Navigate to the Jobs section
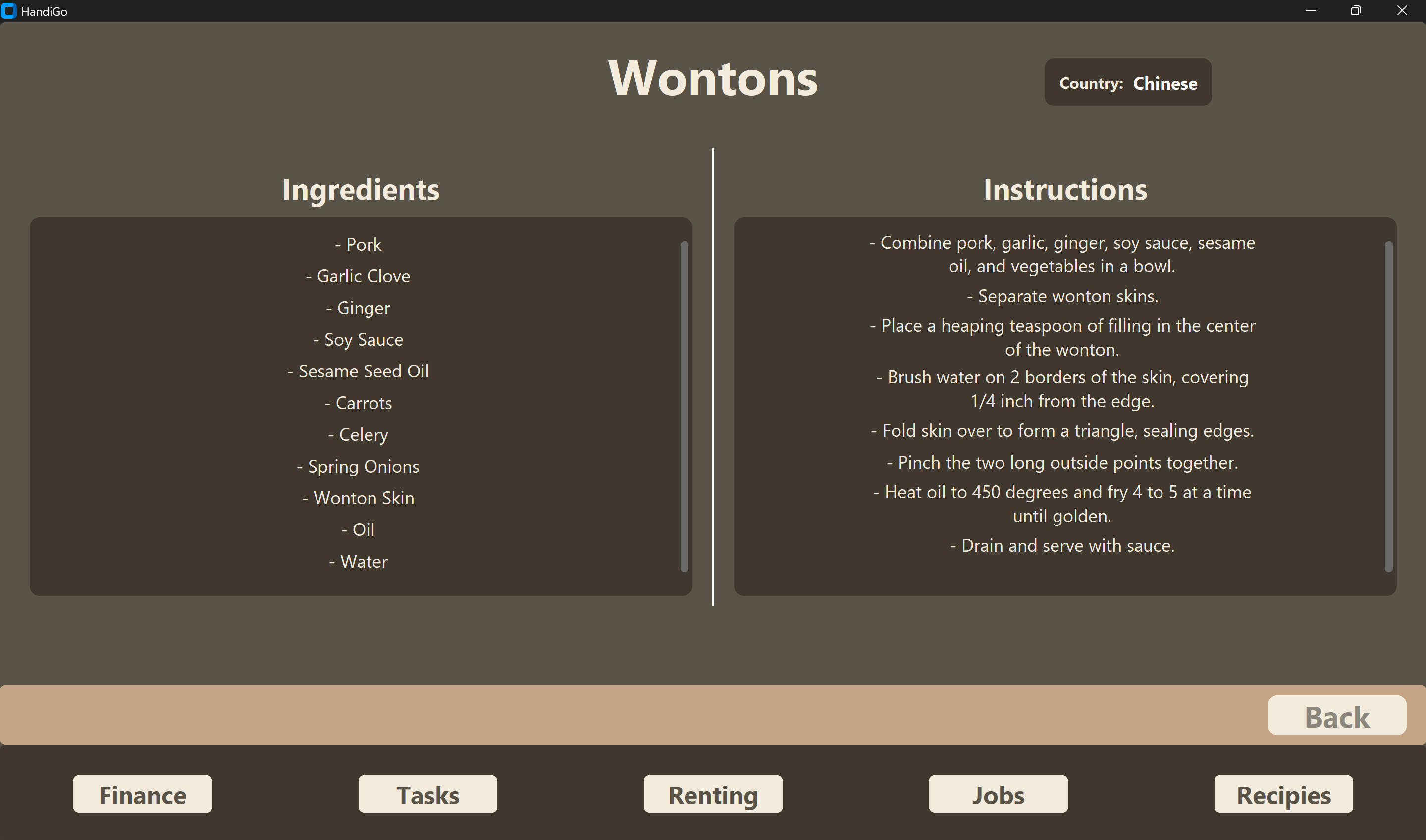 [998, 795]
